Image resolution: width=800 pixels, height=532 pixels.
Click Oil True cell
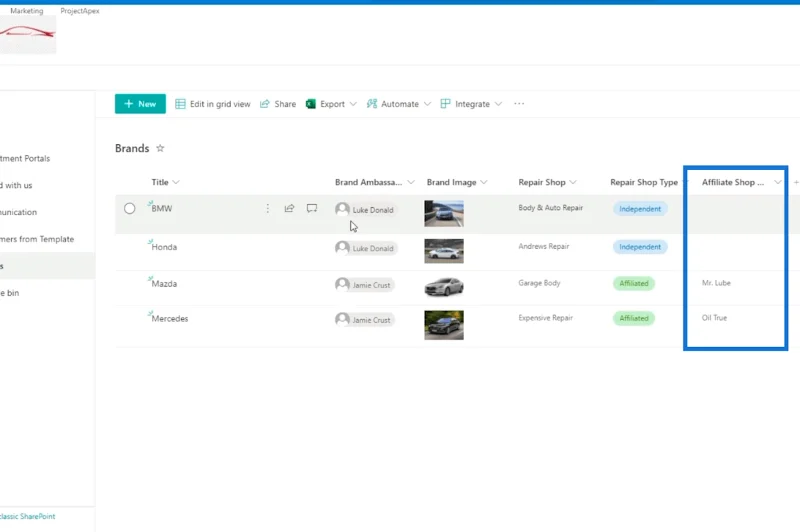click(714, 318)
